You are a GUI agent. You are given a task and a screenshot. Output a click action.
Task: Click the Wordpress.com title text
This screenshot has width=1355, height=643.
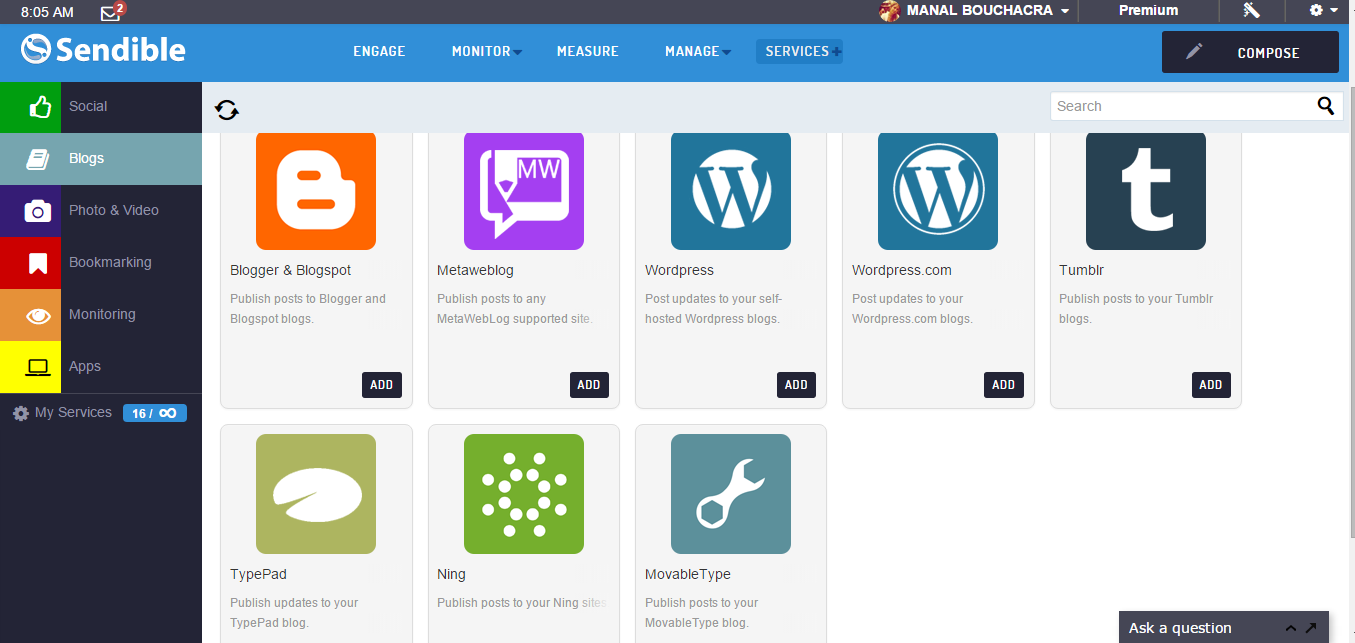pyautogui.click(x=902, y=270)
